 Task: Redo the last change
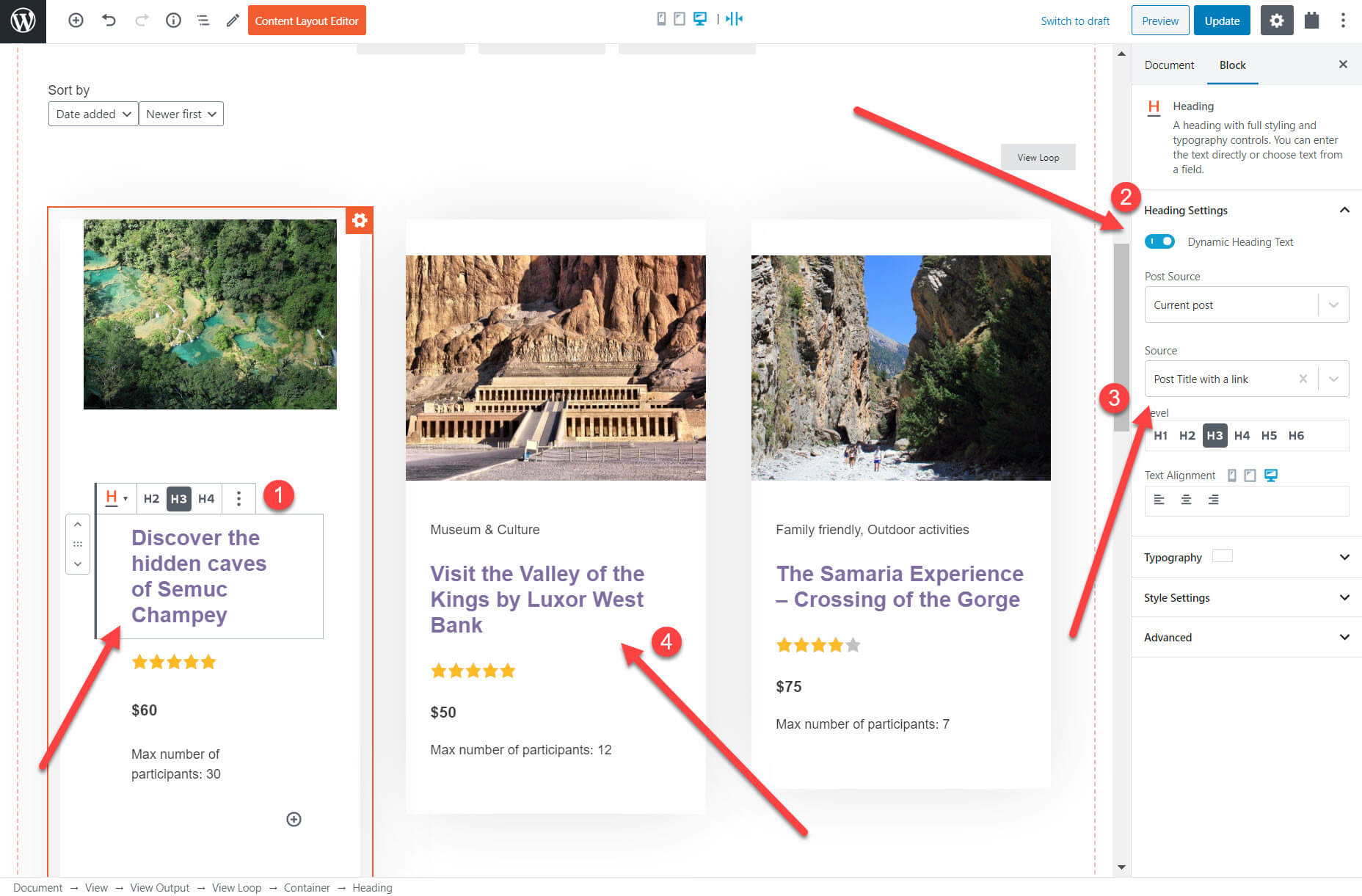142,21
